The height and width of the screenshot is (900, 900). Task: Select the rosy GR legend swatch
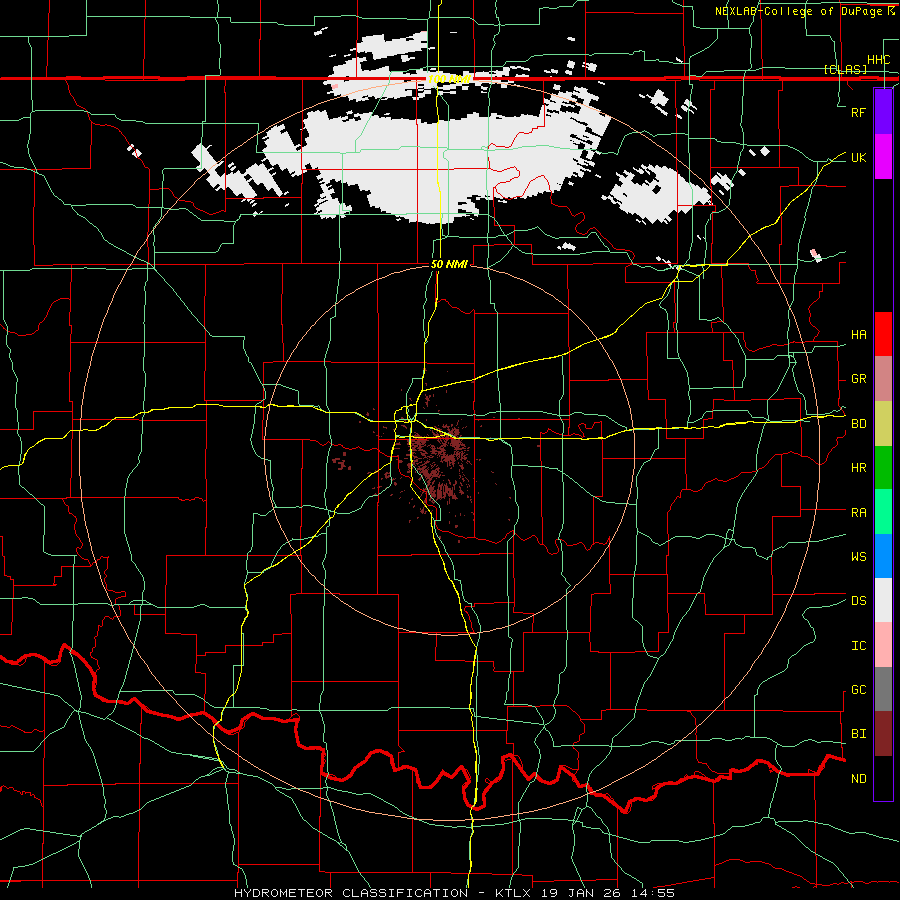[883, 379]
